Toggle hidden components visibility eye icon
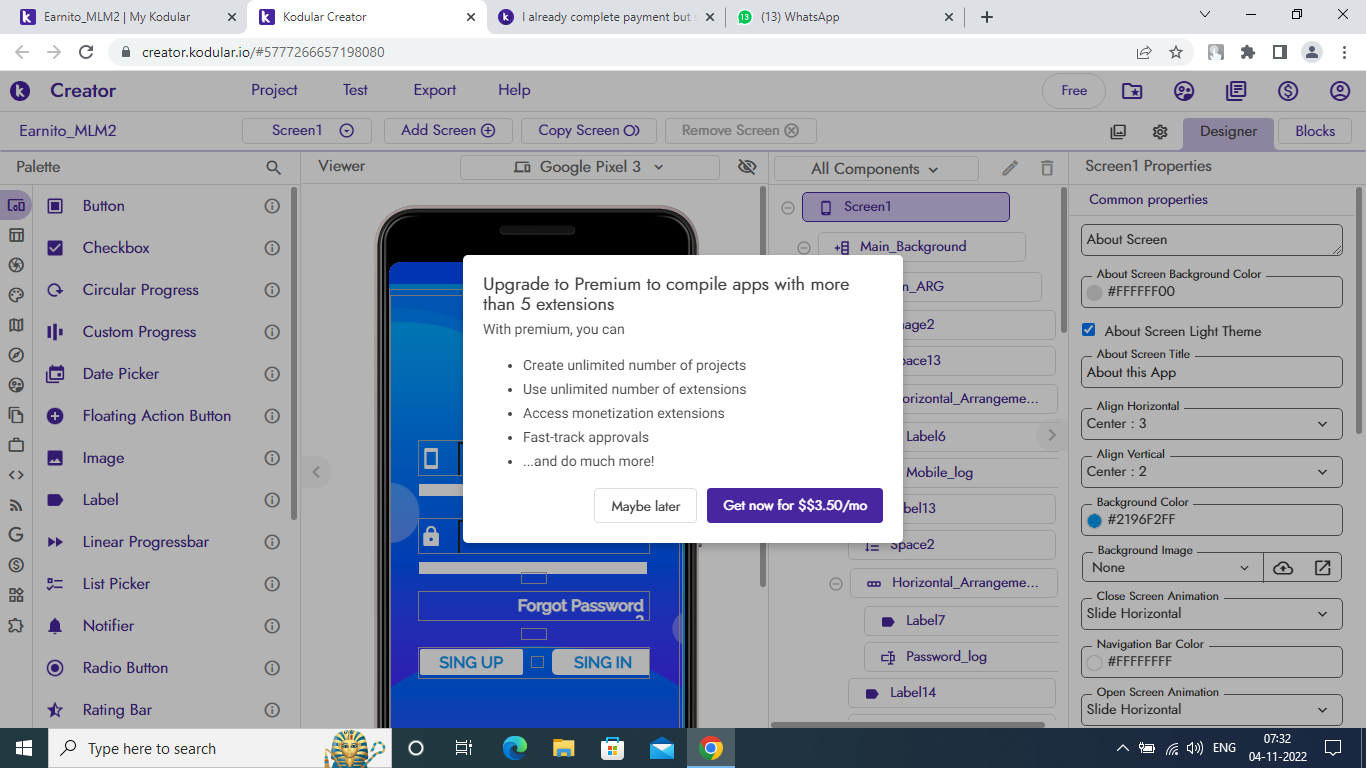Screen dimensions: 1366x768 pyautogui.click(x=747, y=167)
